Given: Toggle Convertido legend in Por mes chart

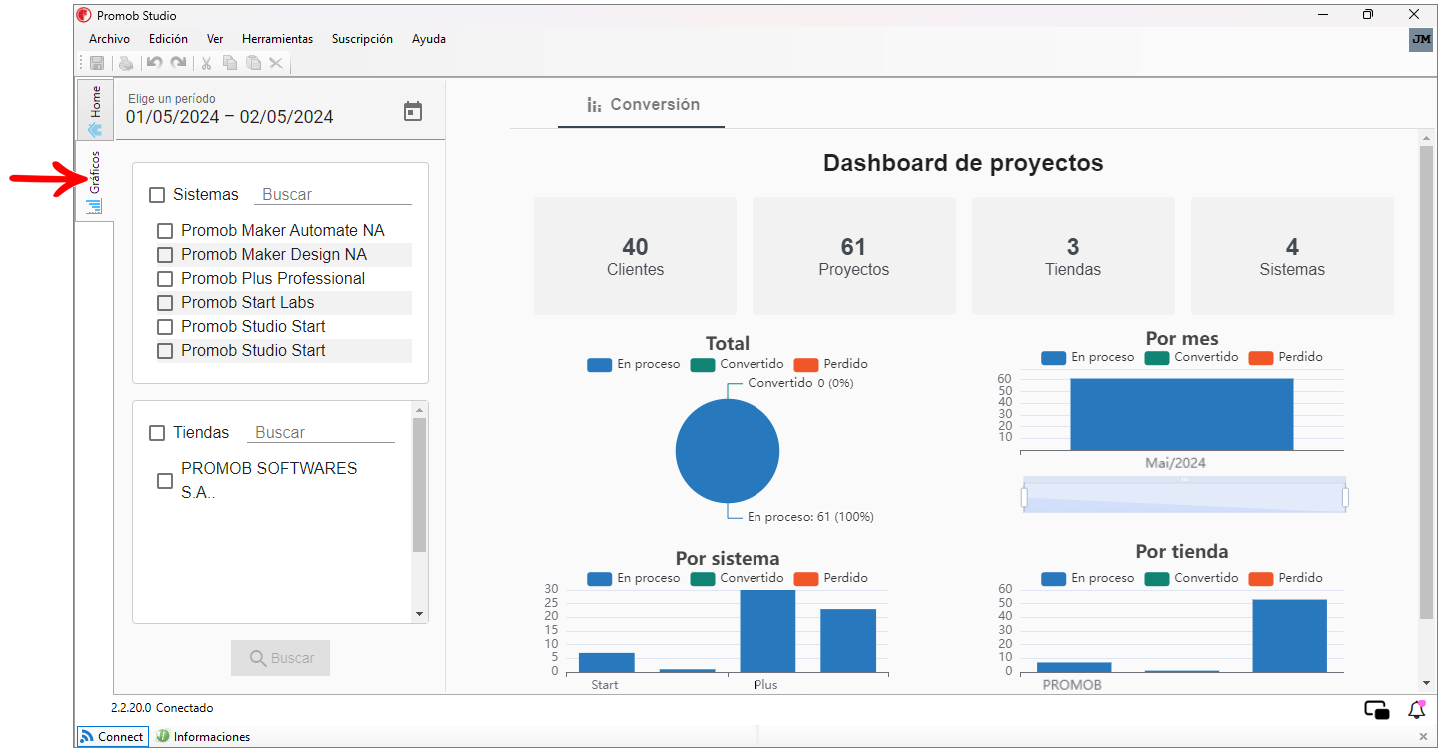Looking at the screenshot, I should [x=1191, y=357].
